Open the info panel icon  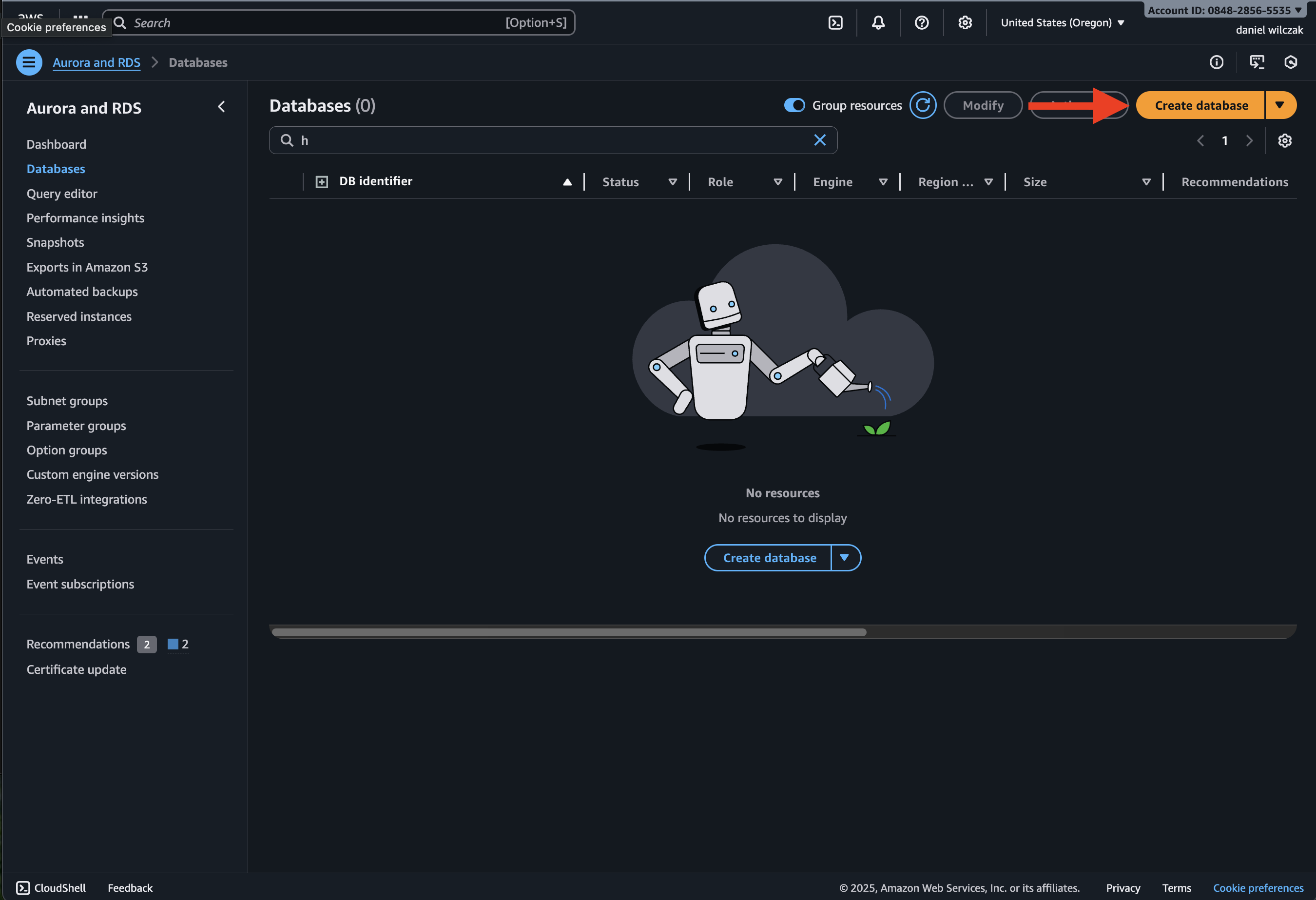(1217, 62)
